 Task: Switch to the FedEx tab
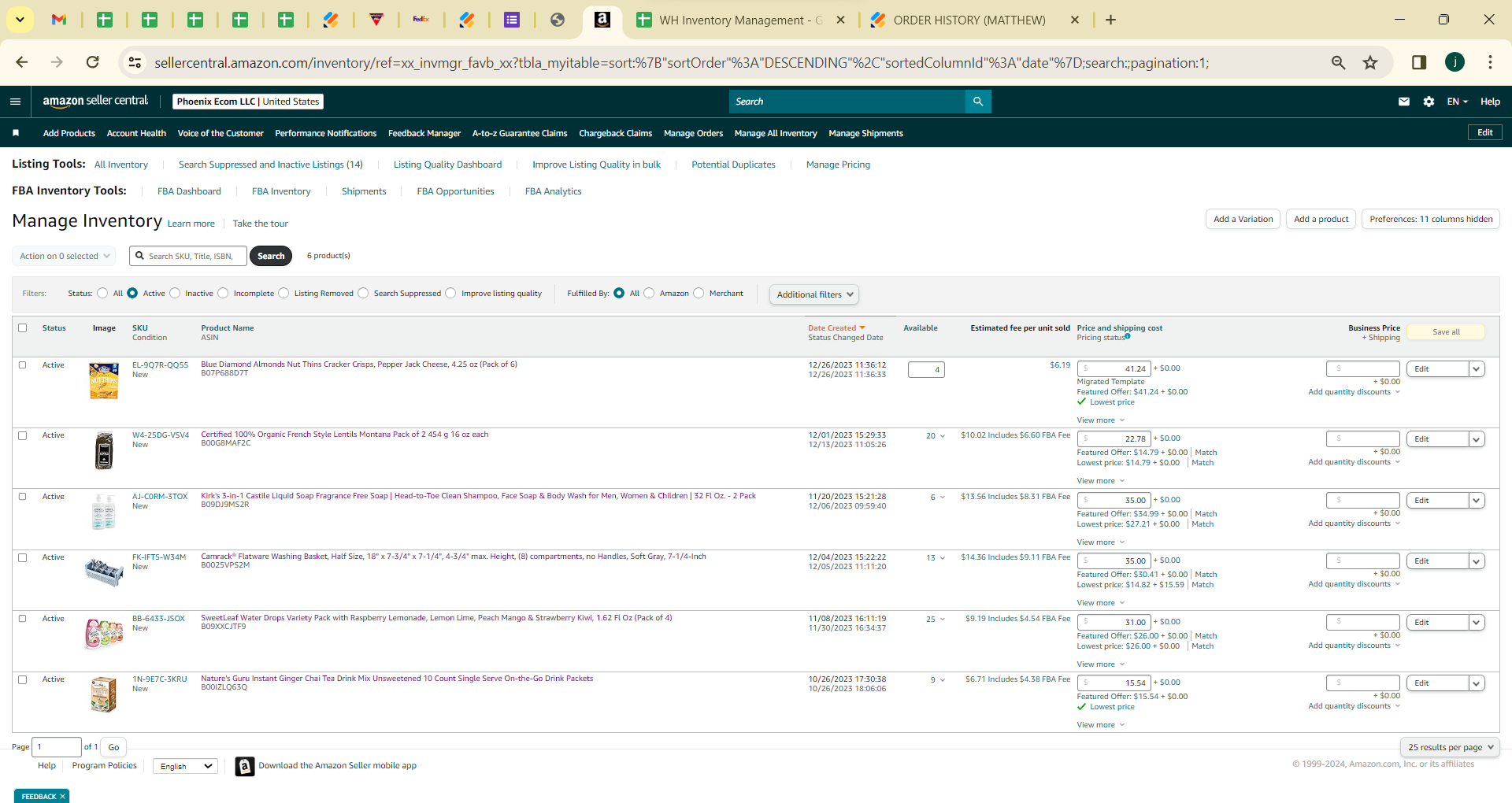[x=421, y=20]
